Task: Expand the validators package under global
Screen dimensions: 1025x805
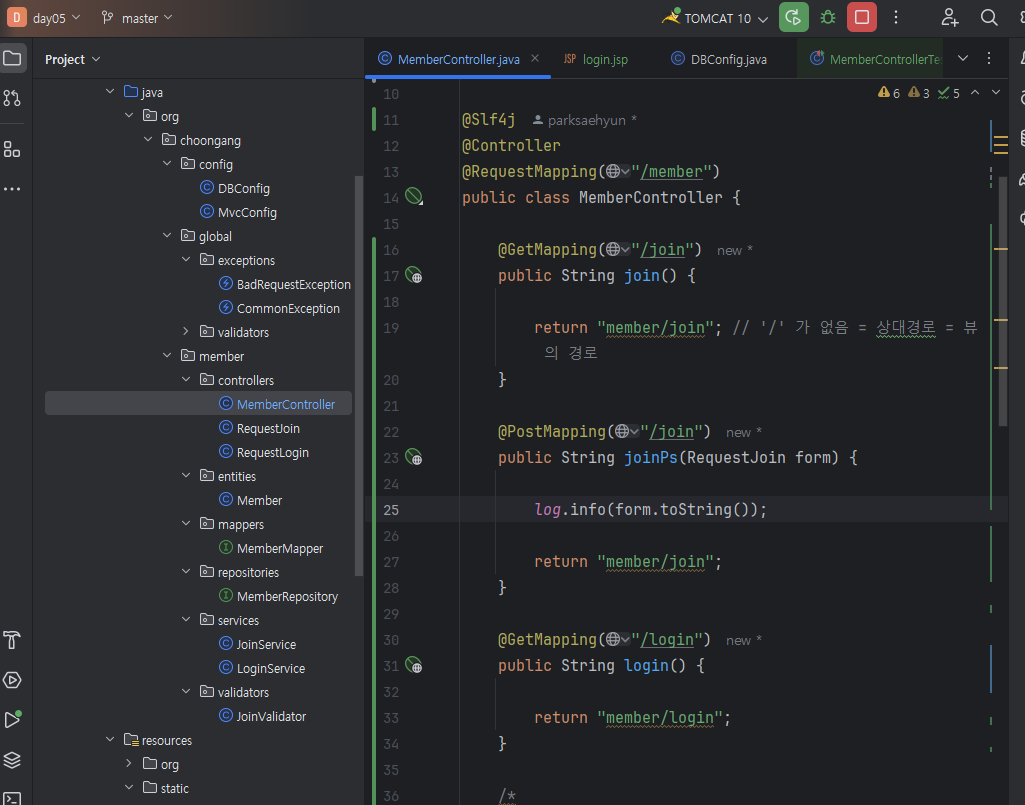Action: [186, 332]
